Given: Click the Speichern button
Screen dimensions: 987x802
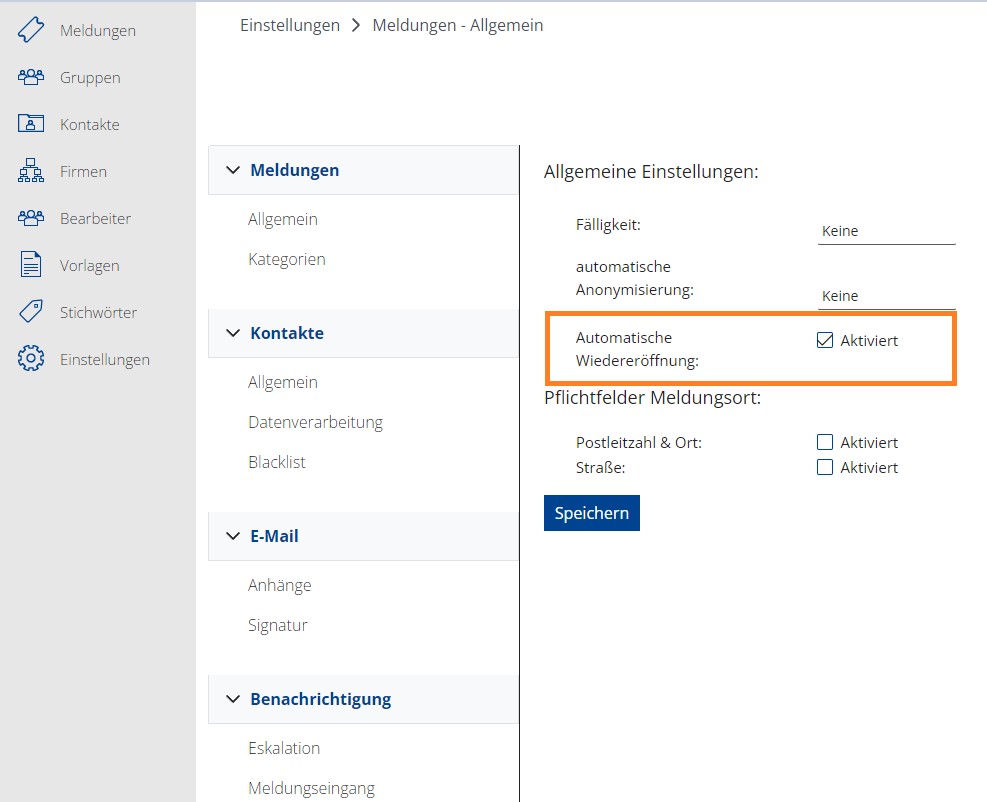Looking at the screenshot, I should 592,513.
